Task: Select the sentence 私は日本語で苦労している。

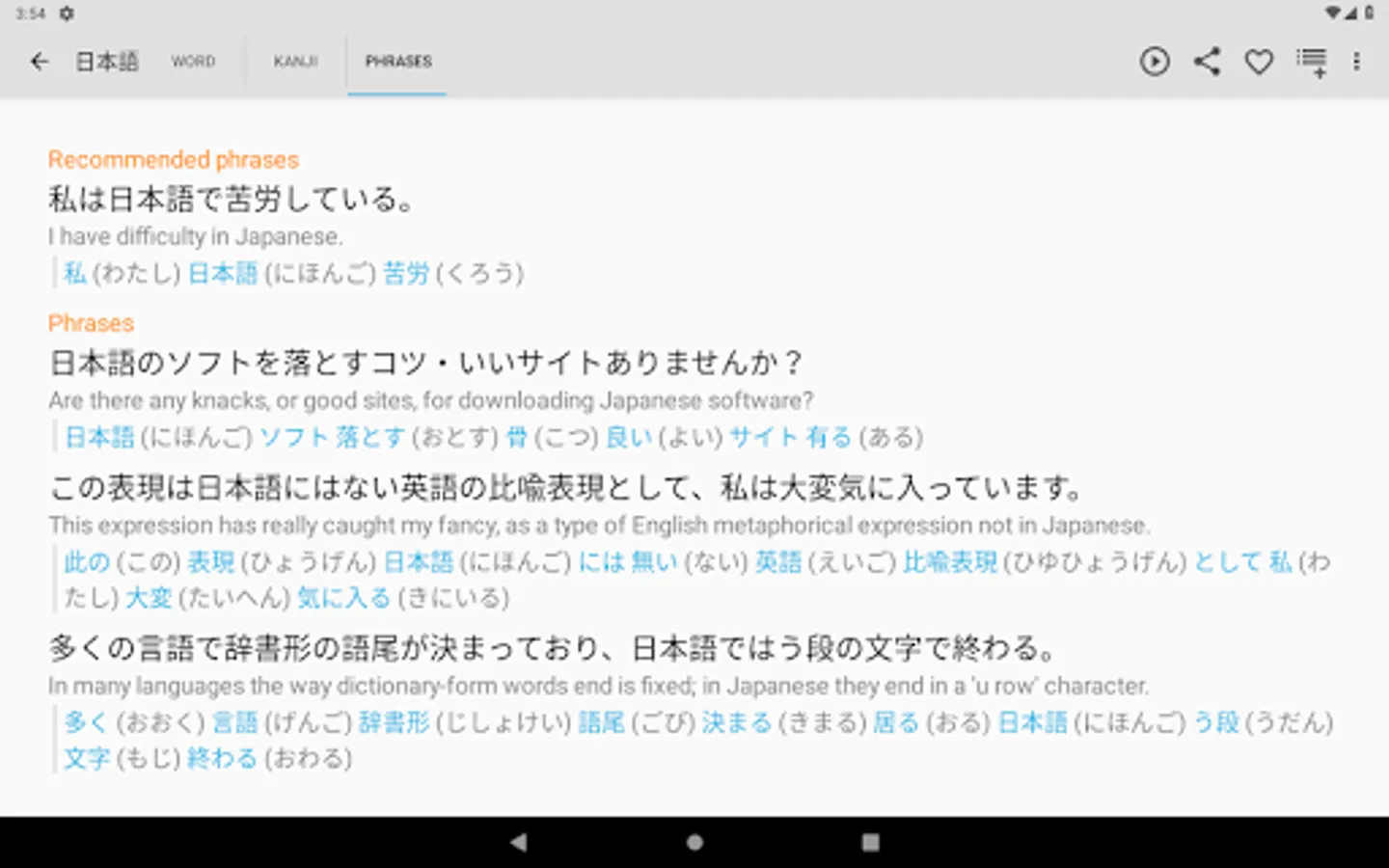Action: click(x=231, y=200)
